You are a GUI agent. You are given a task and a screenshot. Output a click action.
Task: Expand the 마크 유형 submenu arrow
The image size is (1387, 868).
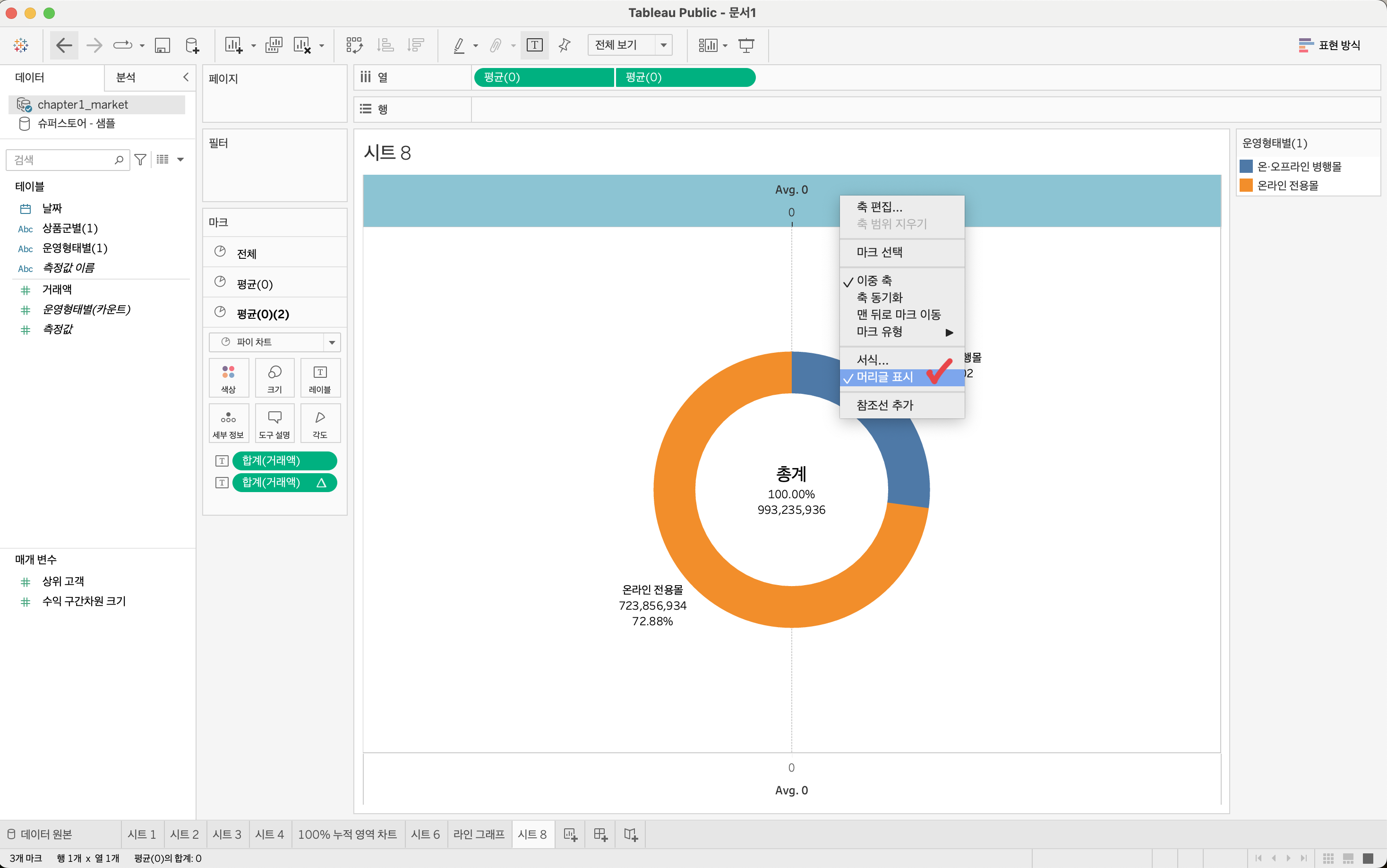click(949, 332)
